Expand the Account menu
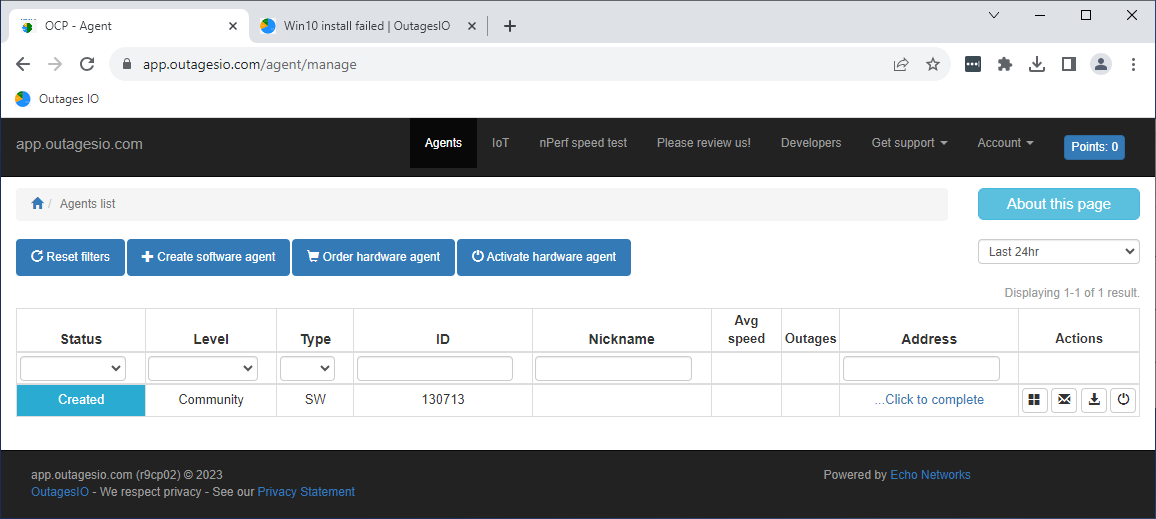Screen dimensions: 1156x519 (x=1006, y=143)
